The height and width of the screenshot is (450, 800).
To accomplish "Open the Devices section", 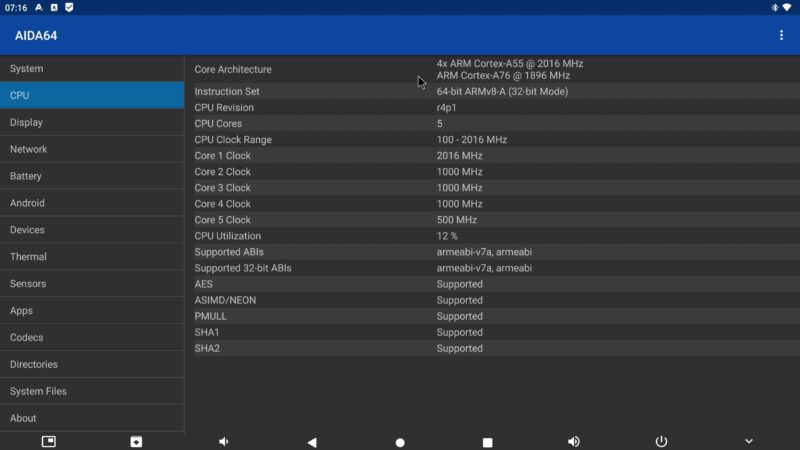I will tap(92, 230).
